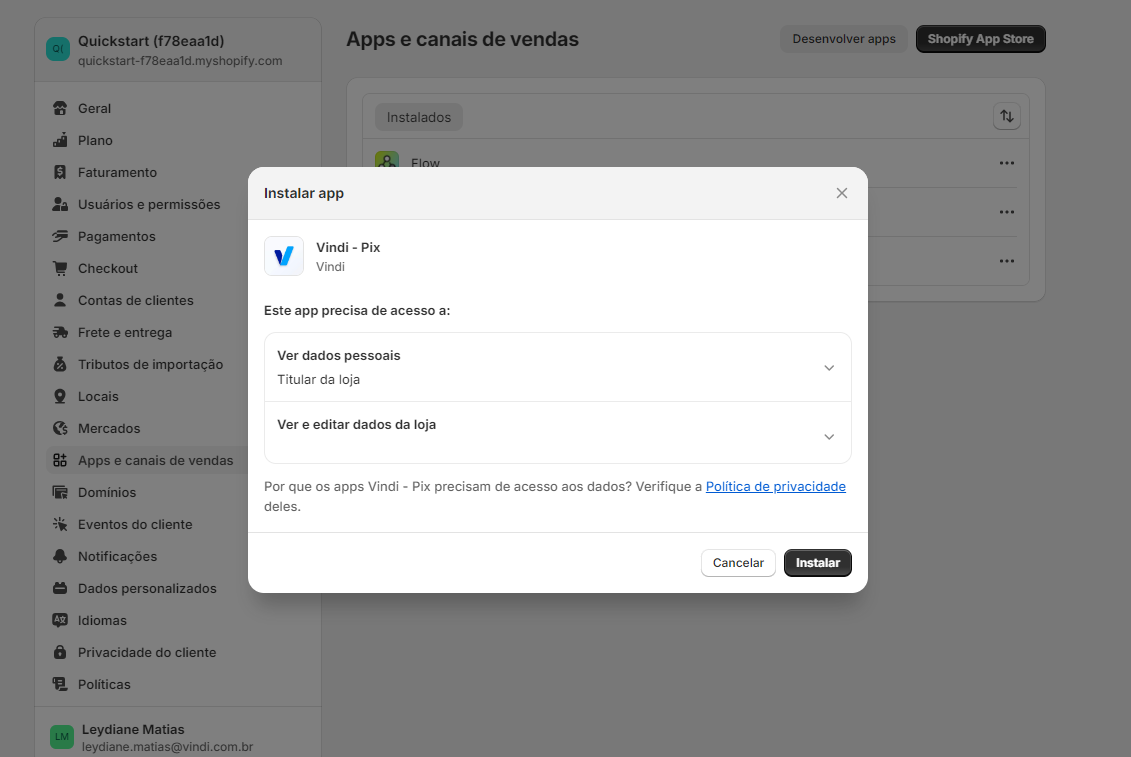Image resolution: width=1131 pixels, height=757 pixels.
Task: Click the Leydiane Matias account name
Action: tap(133, 729)
